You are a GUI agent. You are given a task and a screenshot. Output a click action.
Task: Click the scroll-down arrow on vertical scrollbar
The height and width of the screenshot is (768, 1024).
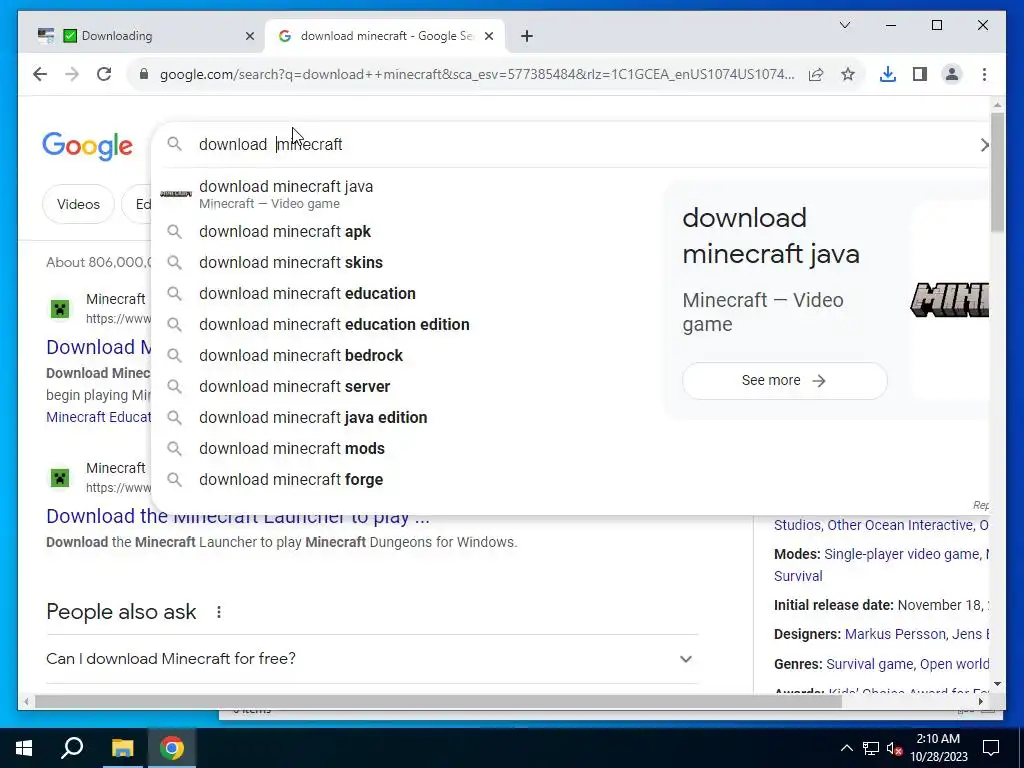pos(997,684)
